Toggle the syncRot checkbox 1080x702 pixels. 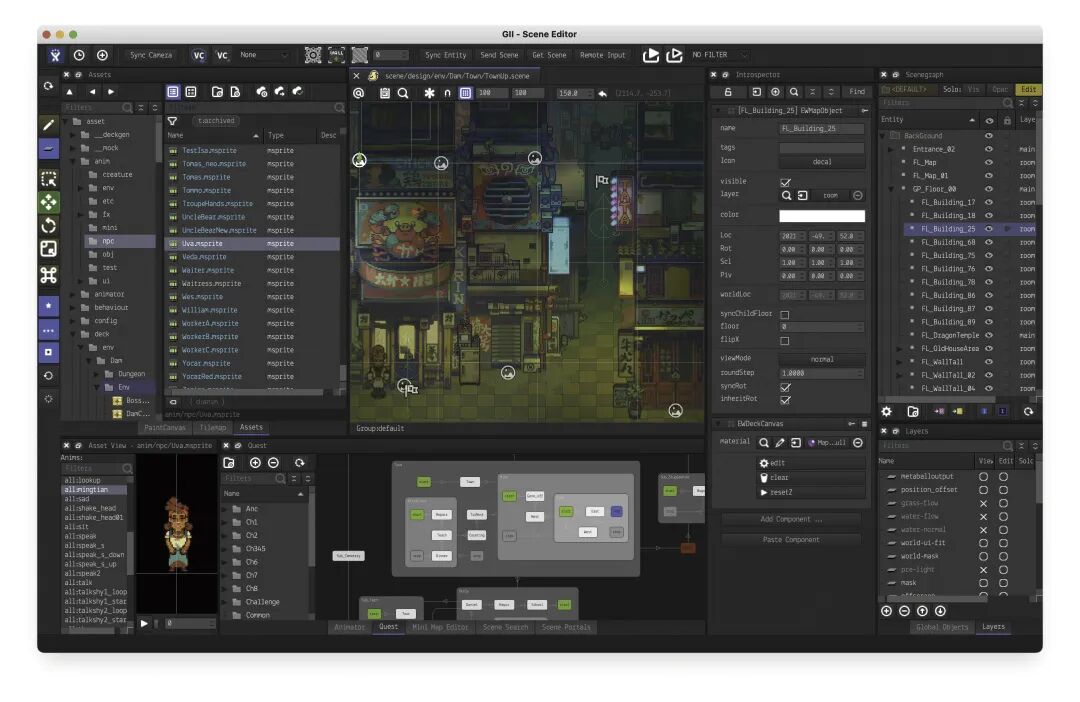785,387
